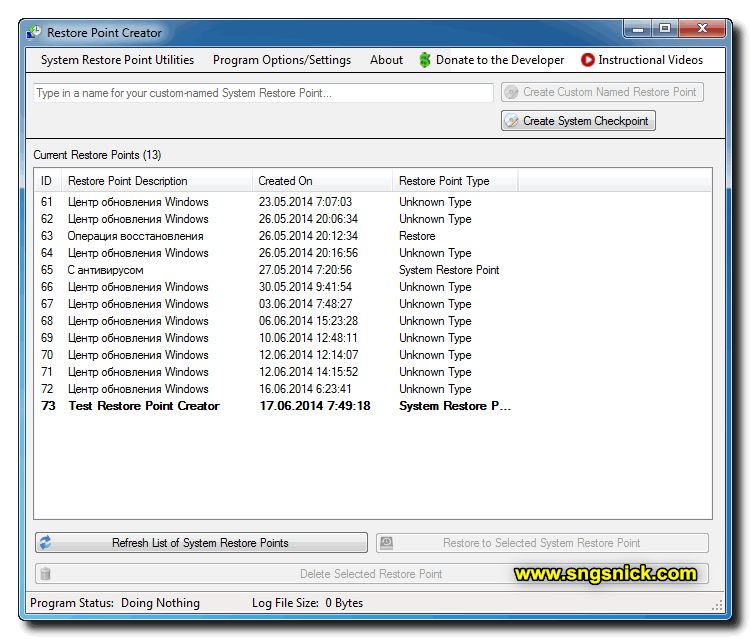This screenshot has width=751, height=639.
Task: Sort by Restore Point Description column header
Action: [156, 181]
